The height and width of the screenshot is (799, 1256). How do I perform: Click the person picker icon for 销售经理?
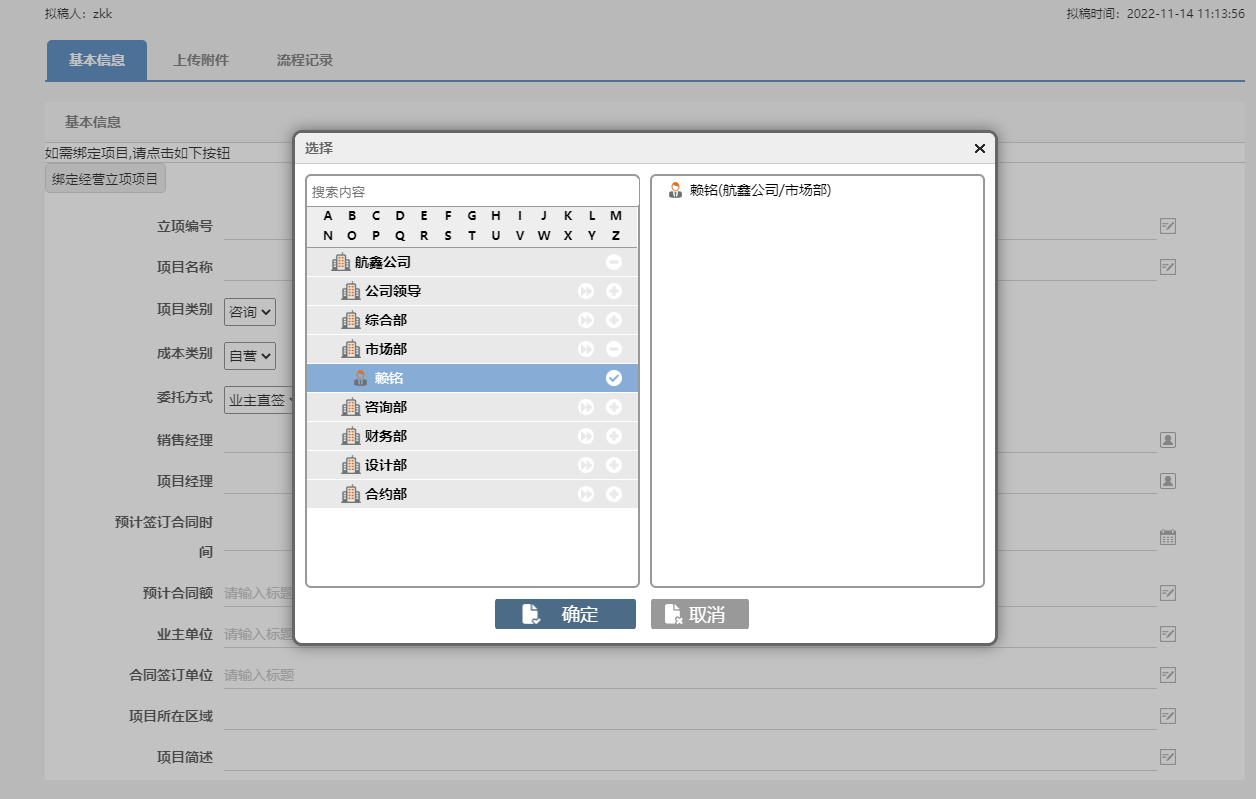(1167, 439)
